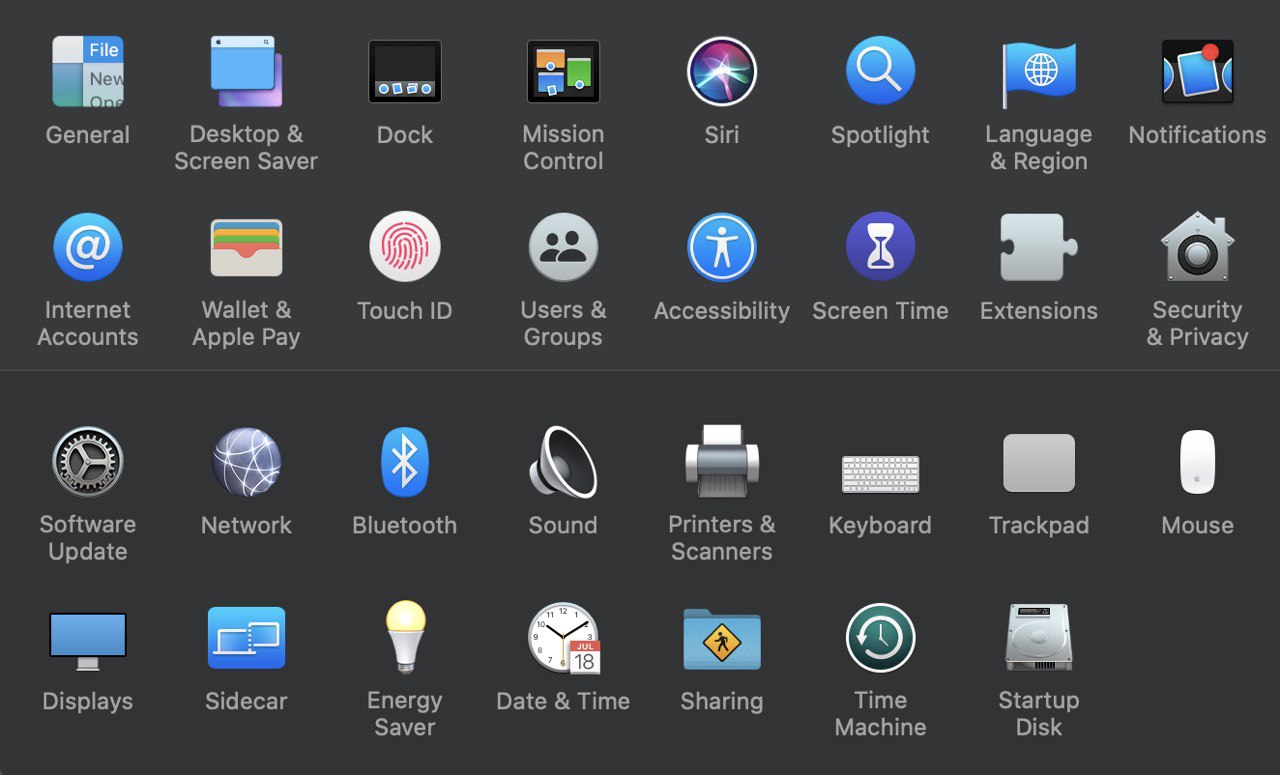Image resolution: width=1280 pixels, height=775 pixels.
Task: Open Mission Control settings
Action: pyautogui.click(x=563, y=72)
